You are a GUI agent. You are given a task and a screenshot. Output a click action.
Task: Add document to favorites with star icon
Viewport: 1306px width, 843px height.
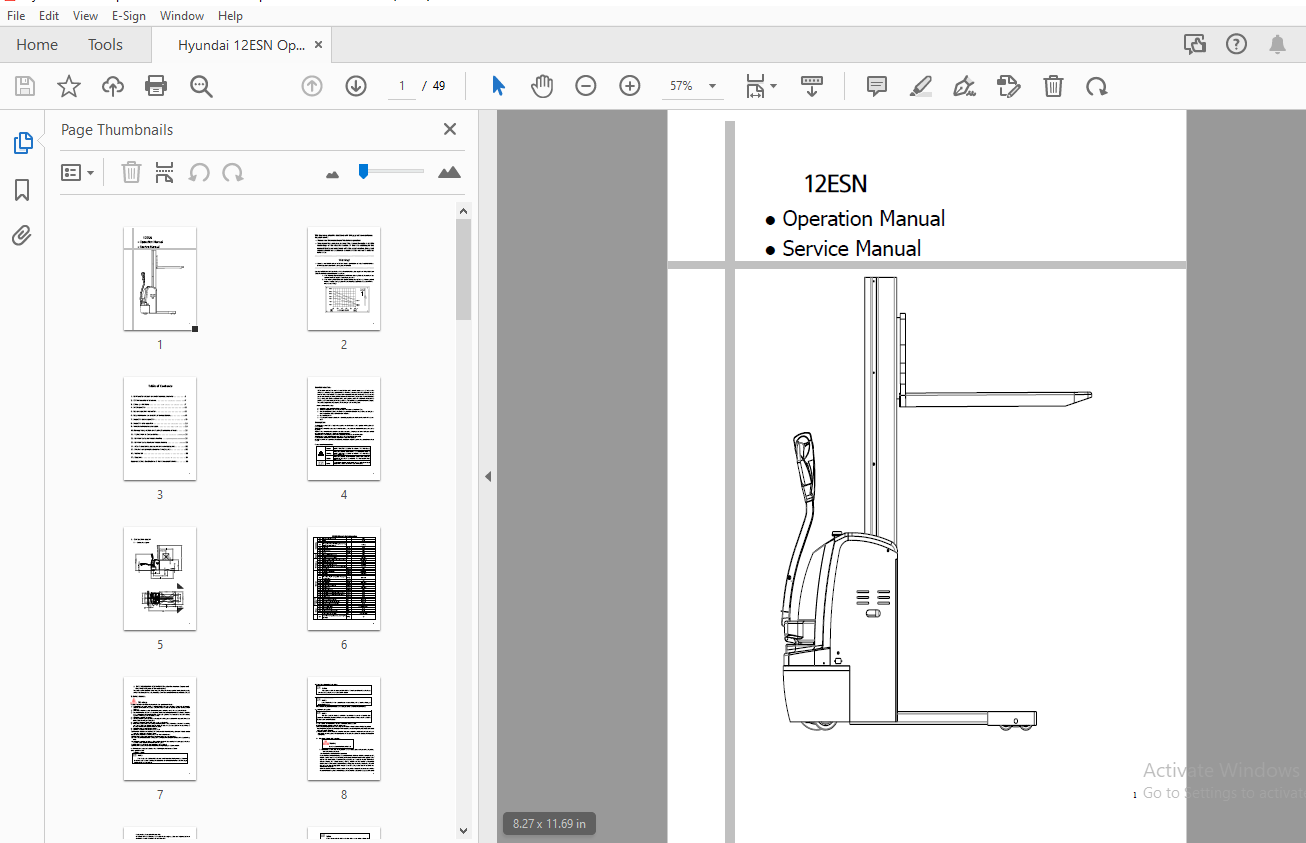tap(69, 86)
